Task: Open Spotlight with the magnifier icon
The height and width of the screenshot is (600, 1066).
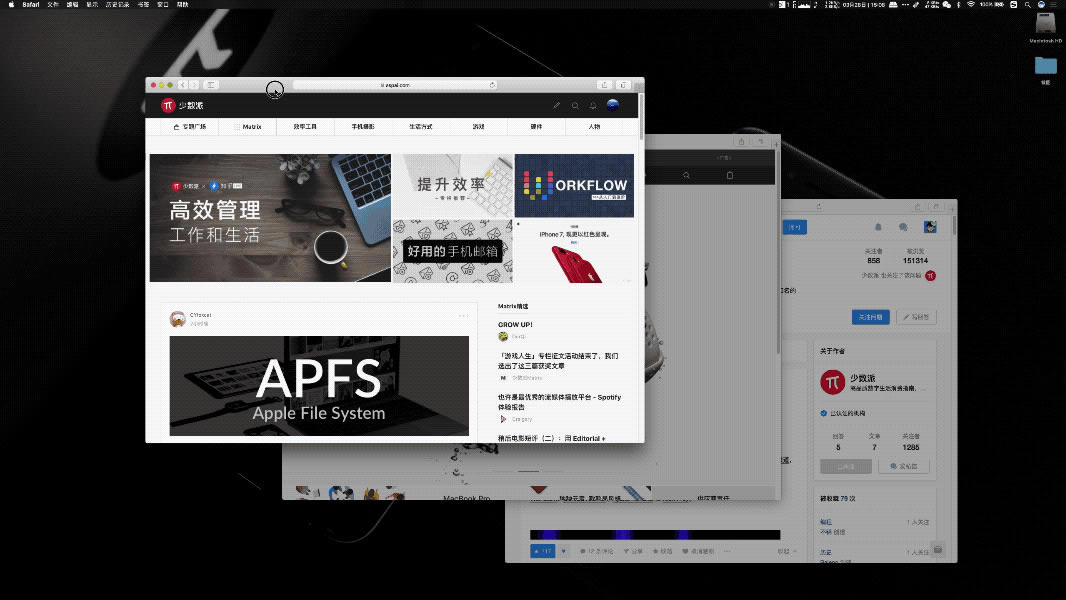Action: 1028,4
